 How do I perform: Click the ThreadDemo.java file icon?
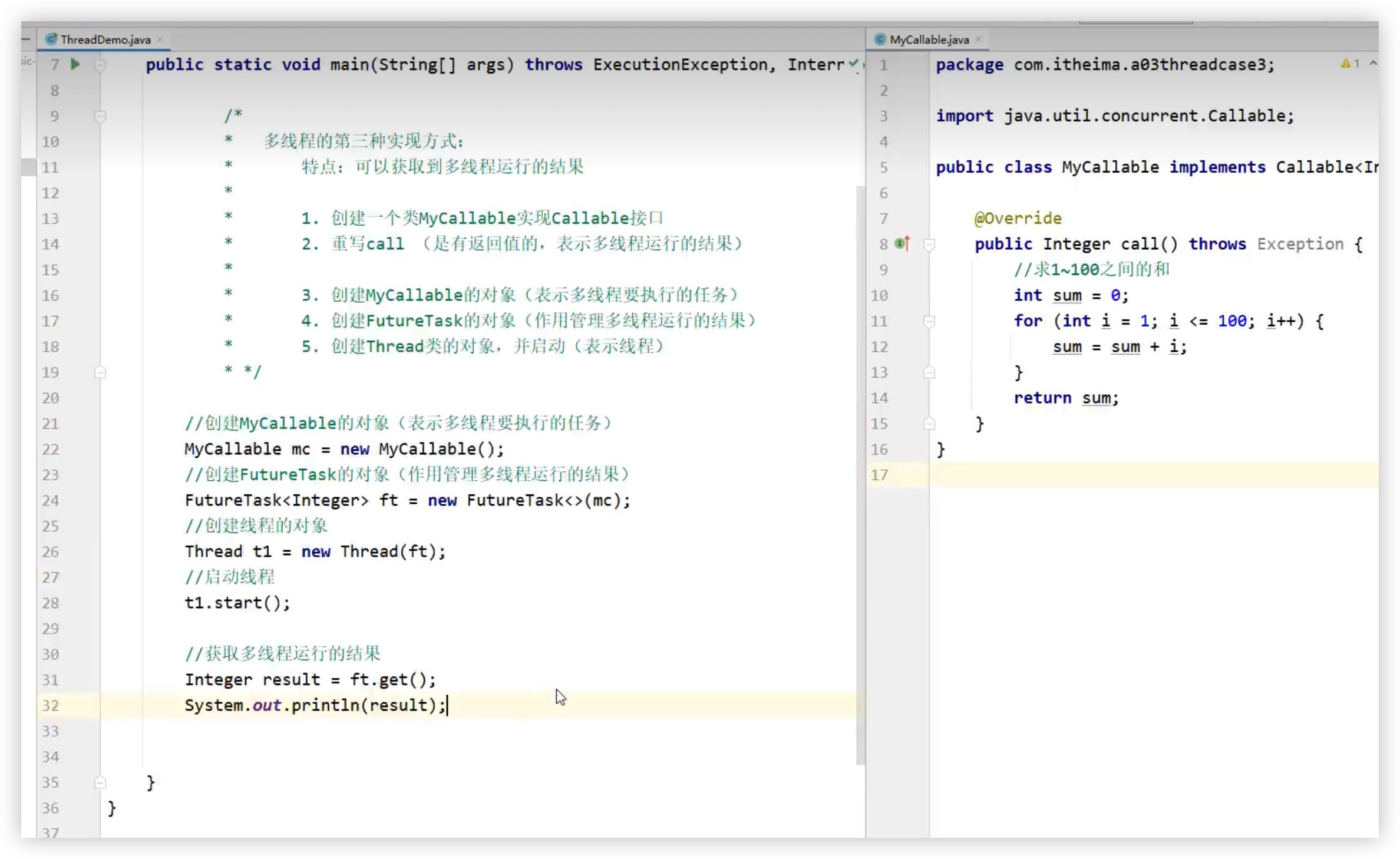[x=52, y=39]
